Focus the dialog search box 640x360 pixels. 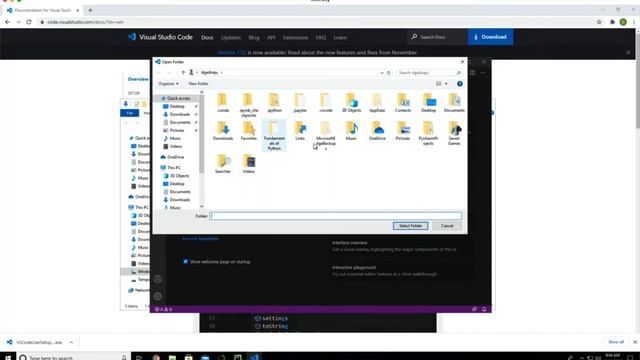(429, 73)
